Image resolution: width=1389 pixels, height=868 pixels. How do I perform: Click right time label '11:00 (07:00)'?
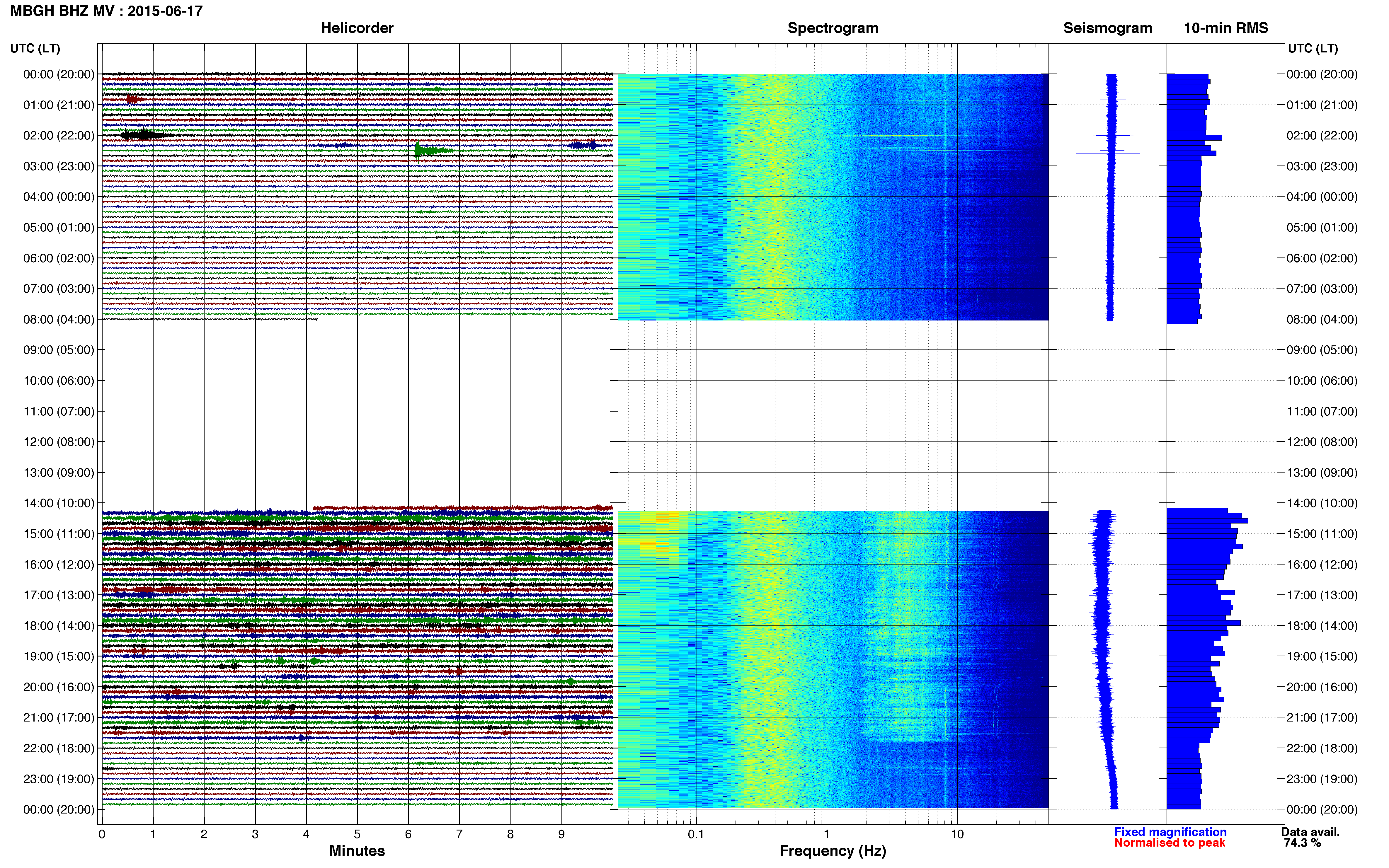pos(1322,411)
